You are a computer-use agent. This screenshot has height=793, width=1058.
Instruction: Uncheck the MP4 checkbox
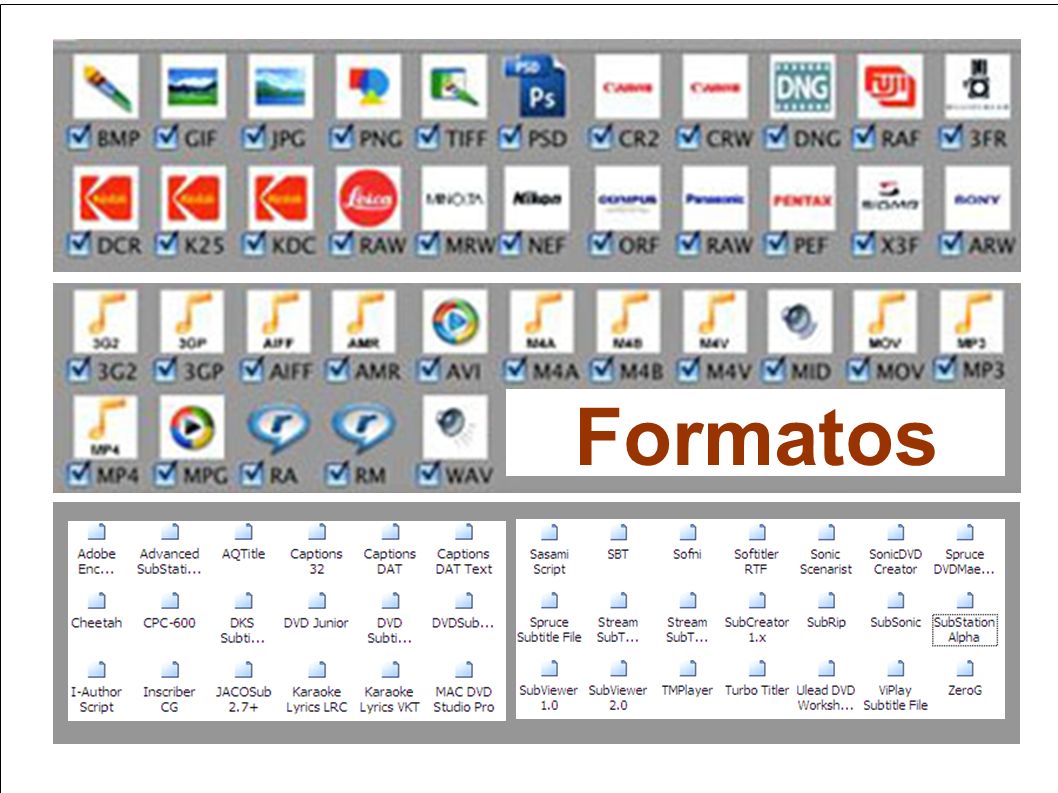tap(80, 474)
